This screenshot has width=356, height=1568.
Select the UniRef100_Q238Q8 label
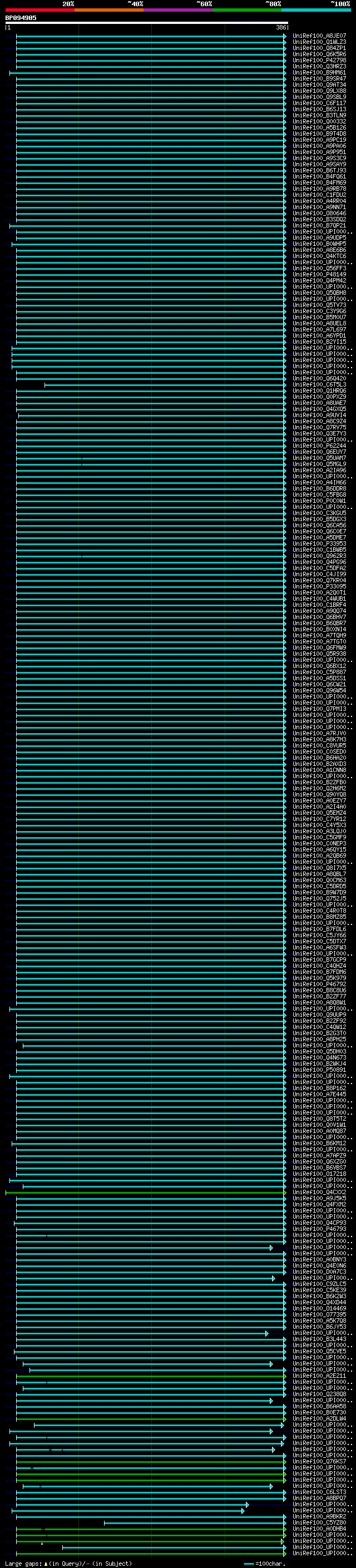319,1393
